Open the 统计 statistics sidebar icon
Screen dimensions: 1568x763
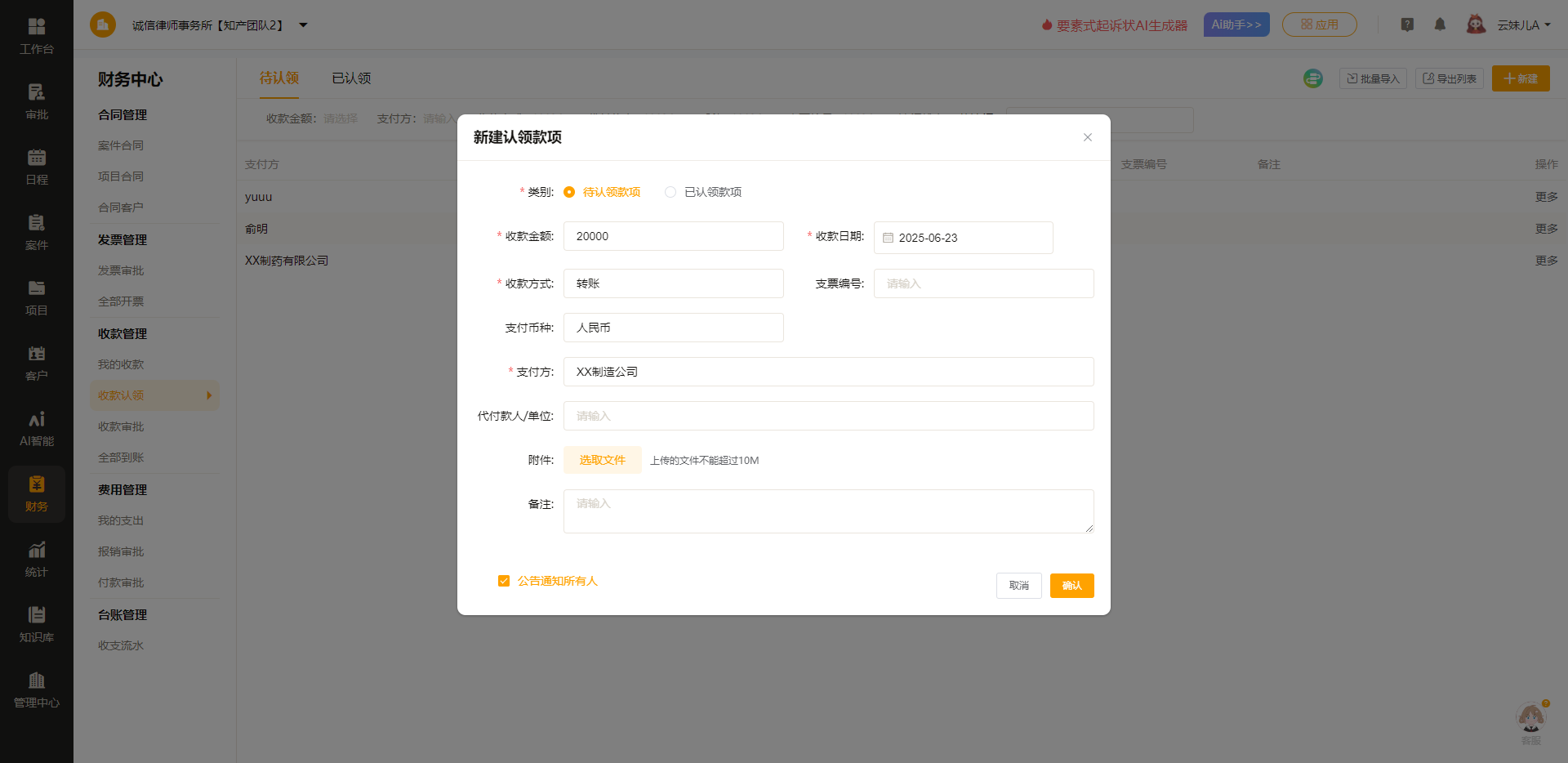click(x=36, y=559)
